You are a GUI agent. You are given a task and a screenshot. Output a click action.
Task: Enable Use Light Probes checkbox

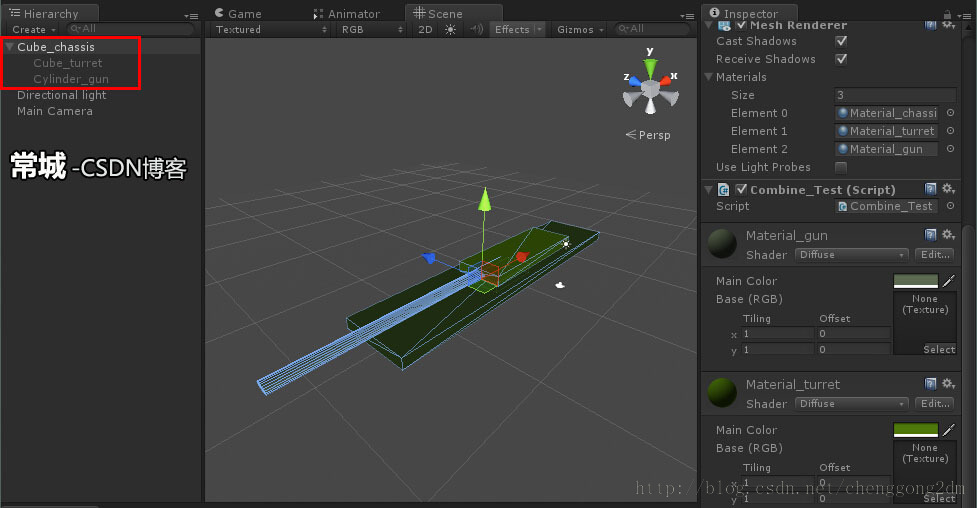coord(841,167)
